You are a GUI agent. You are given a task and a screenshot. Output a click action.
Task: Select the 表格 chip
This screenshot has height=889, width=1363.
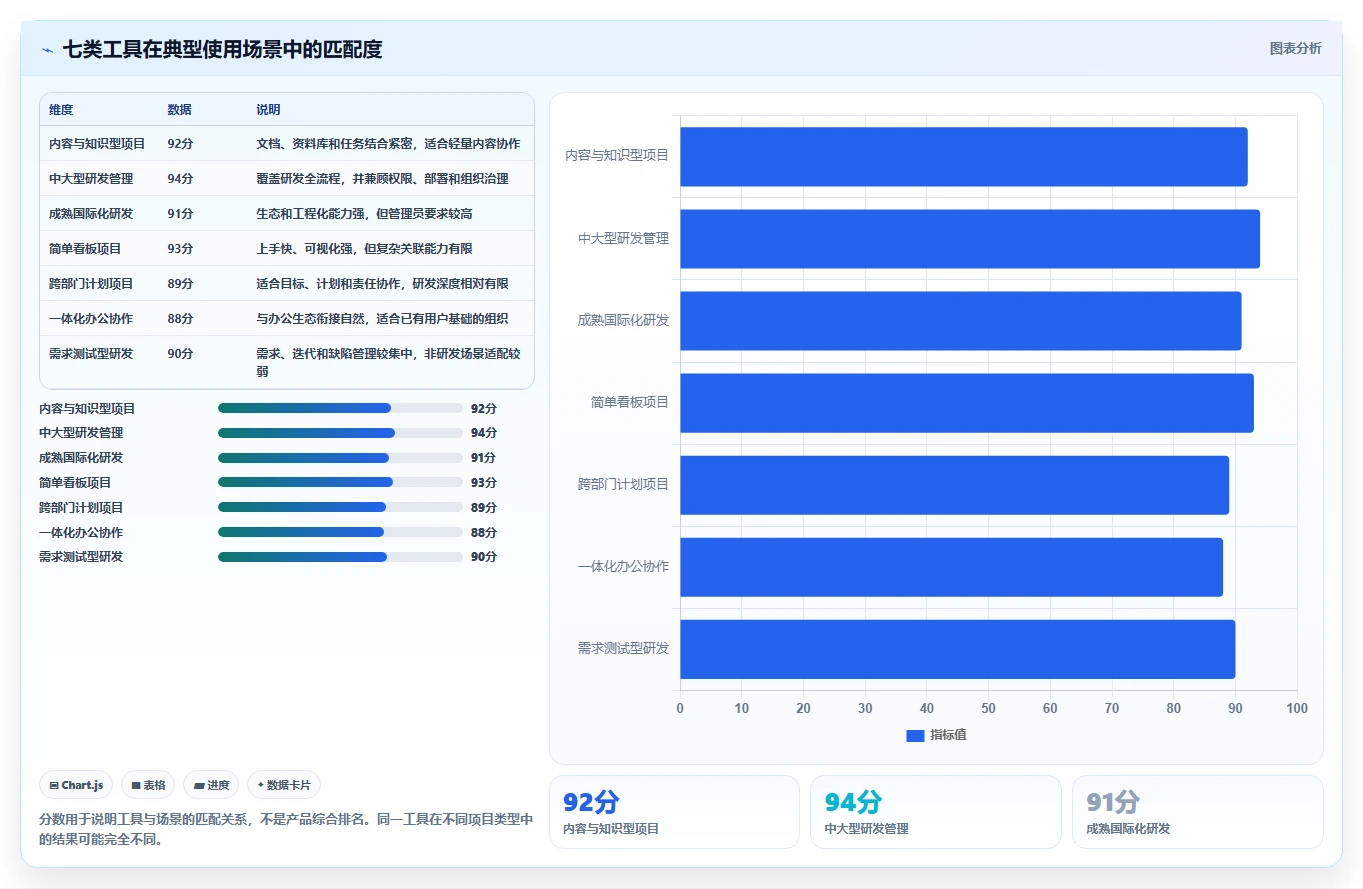click(149, 785)
